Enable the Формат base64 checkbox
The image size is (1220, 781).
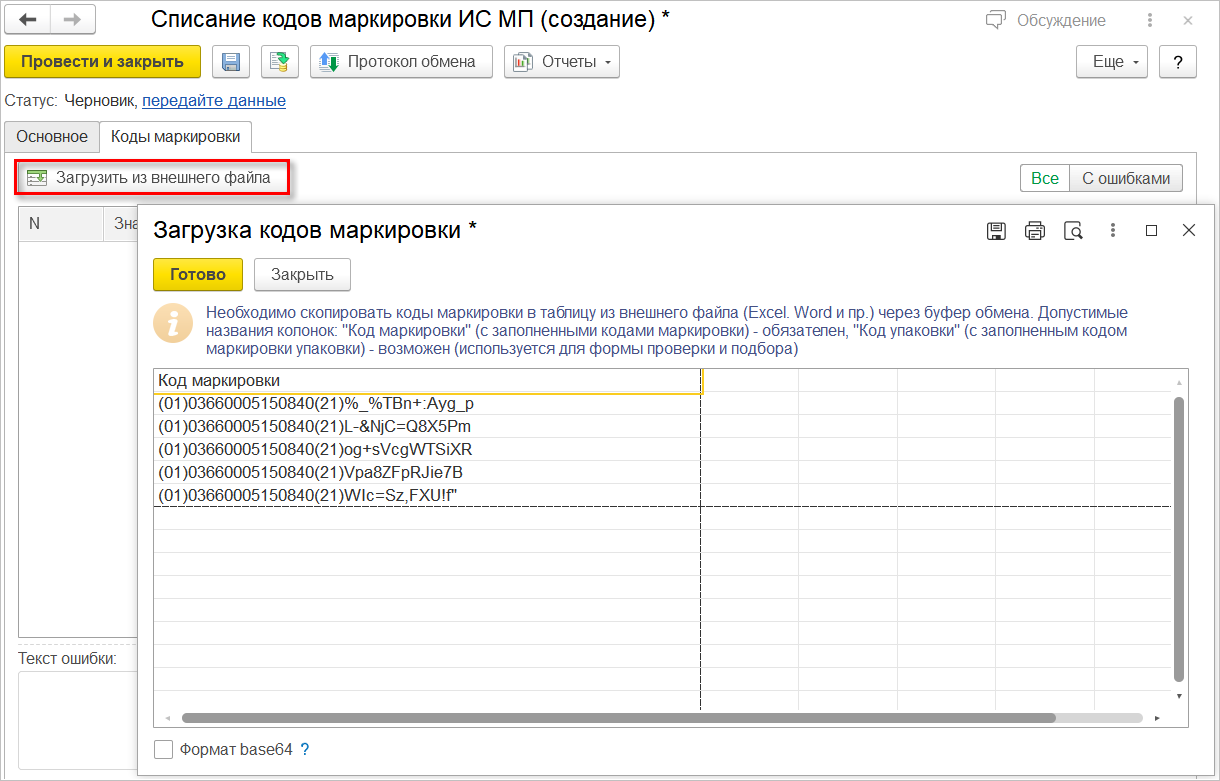click(x=163, y=749)
